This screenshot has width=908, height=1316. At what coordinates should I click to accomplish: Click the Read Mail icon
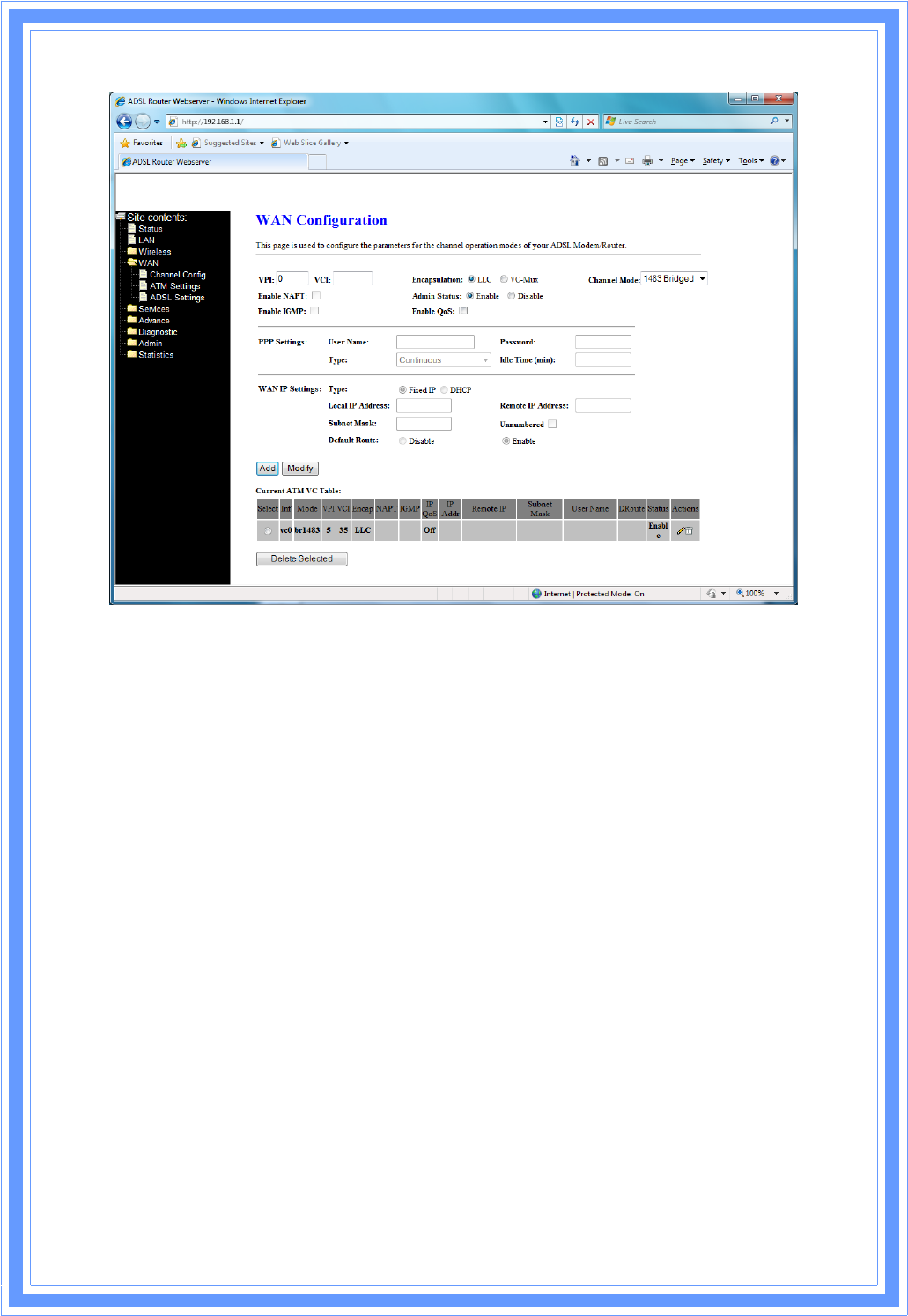coord(630,161)
